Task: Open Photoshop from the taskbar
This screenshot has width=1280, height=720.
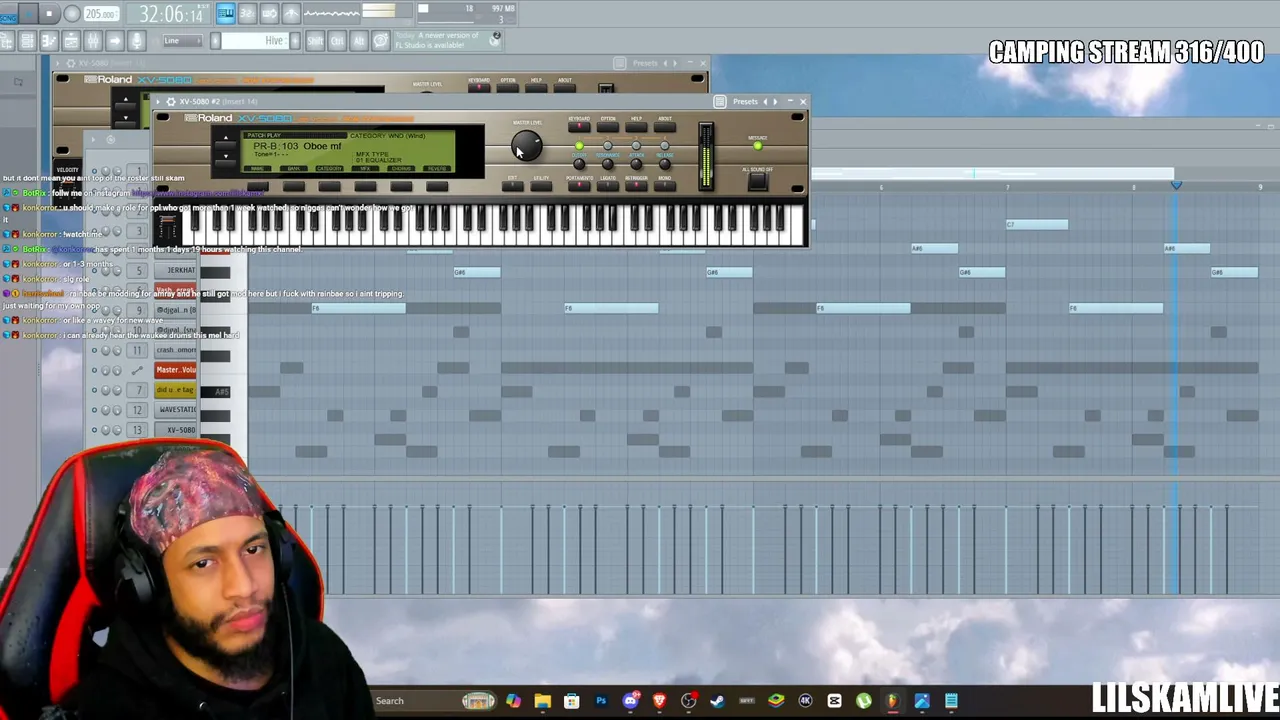Action: click(x=601, y=701)
